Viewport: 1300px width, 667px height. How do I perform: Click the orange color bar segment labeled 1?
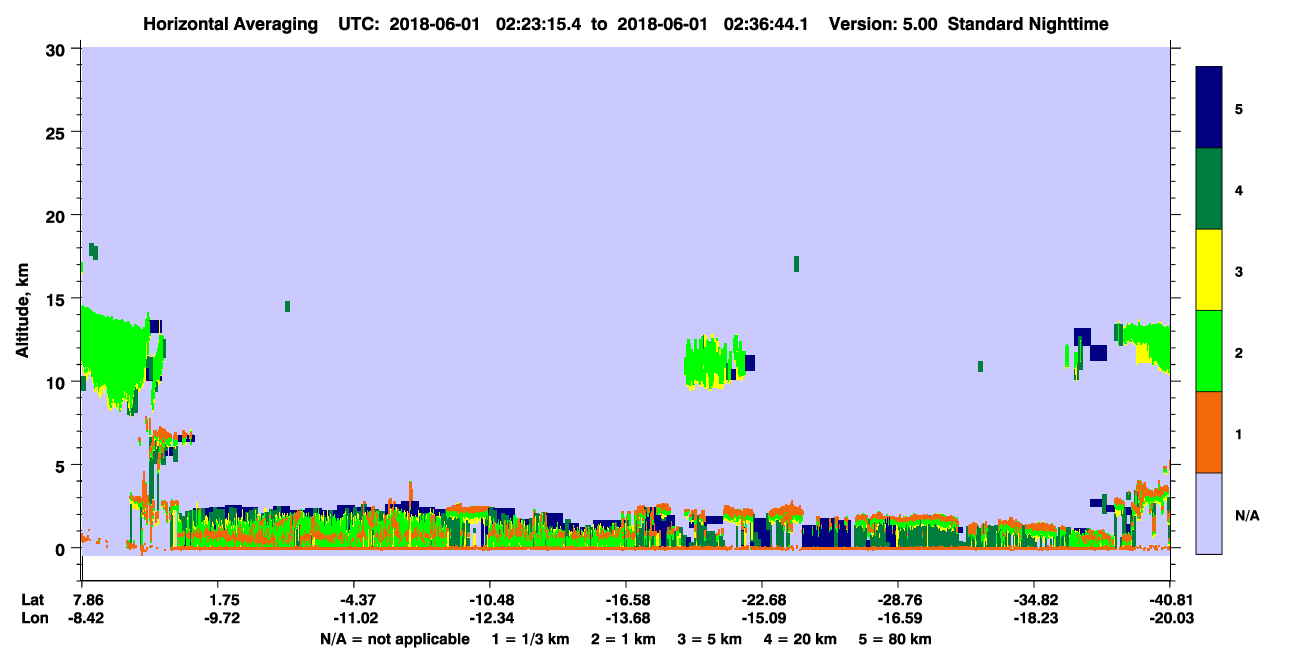coord(1209,432)
